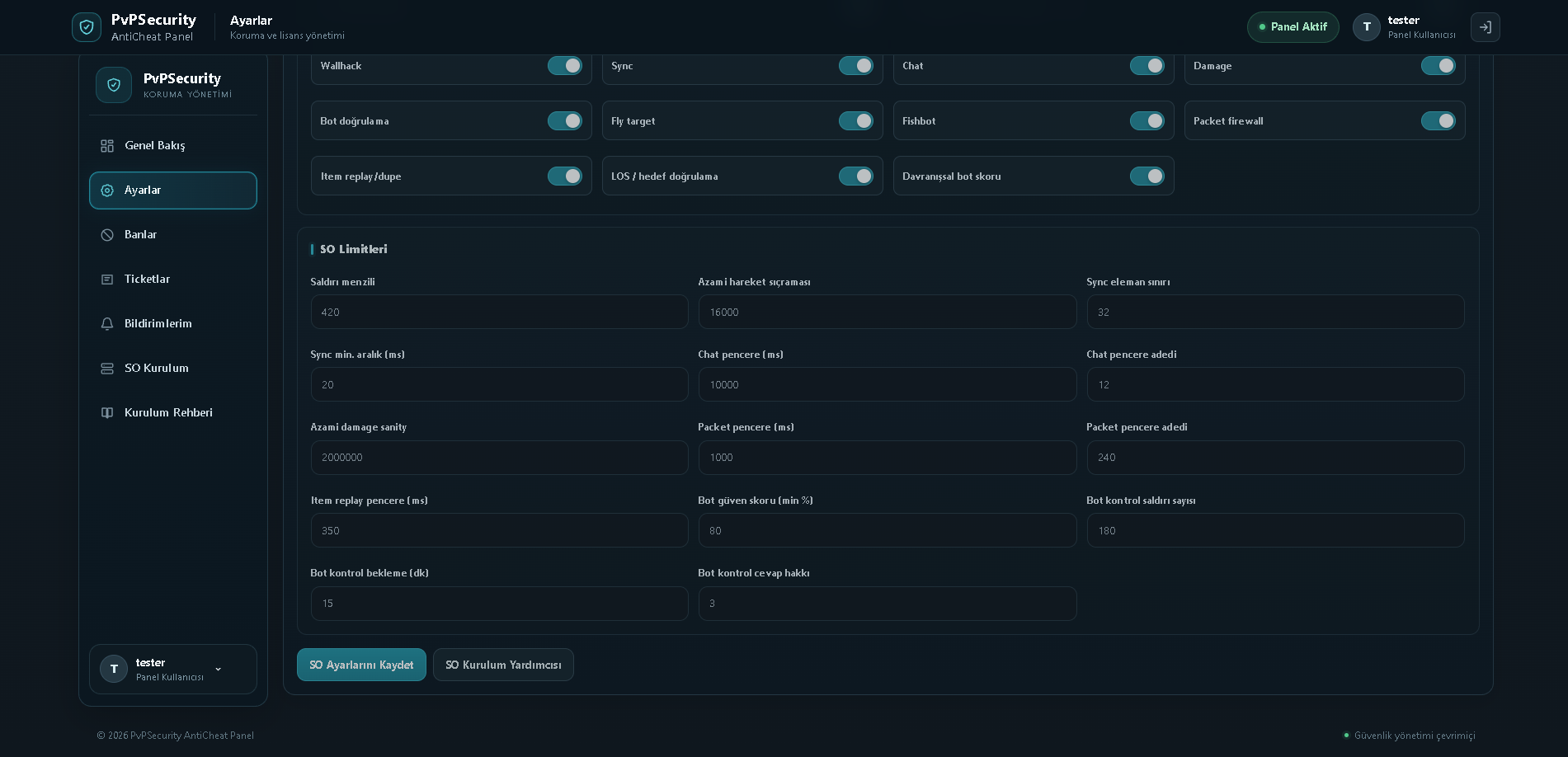The image size is (1568, 757).
Task: Toggle the Sync protection switch
Action: point(856,66)
